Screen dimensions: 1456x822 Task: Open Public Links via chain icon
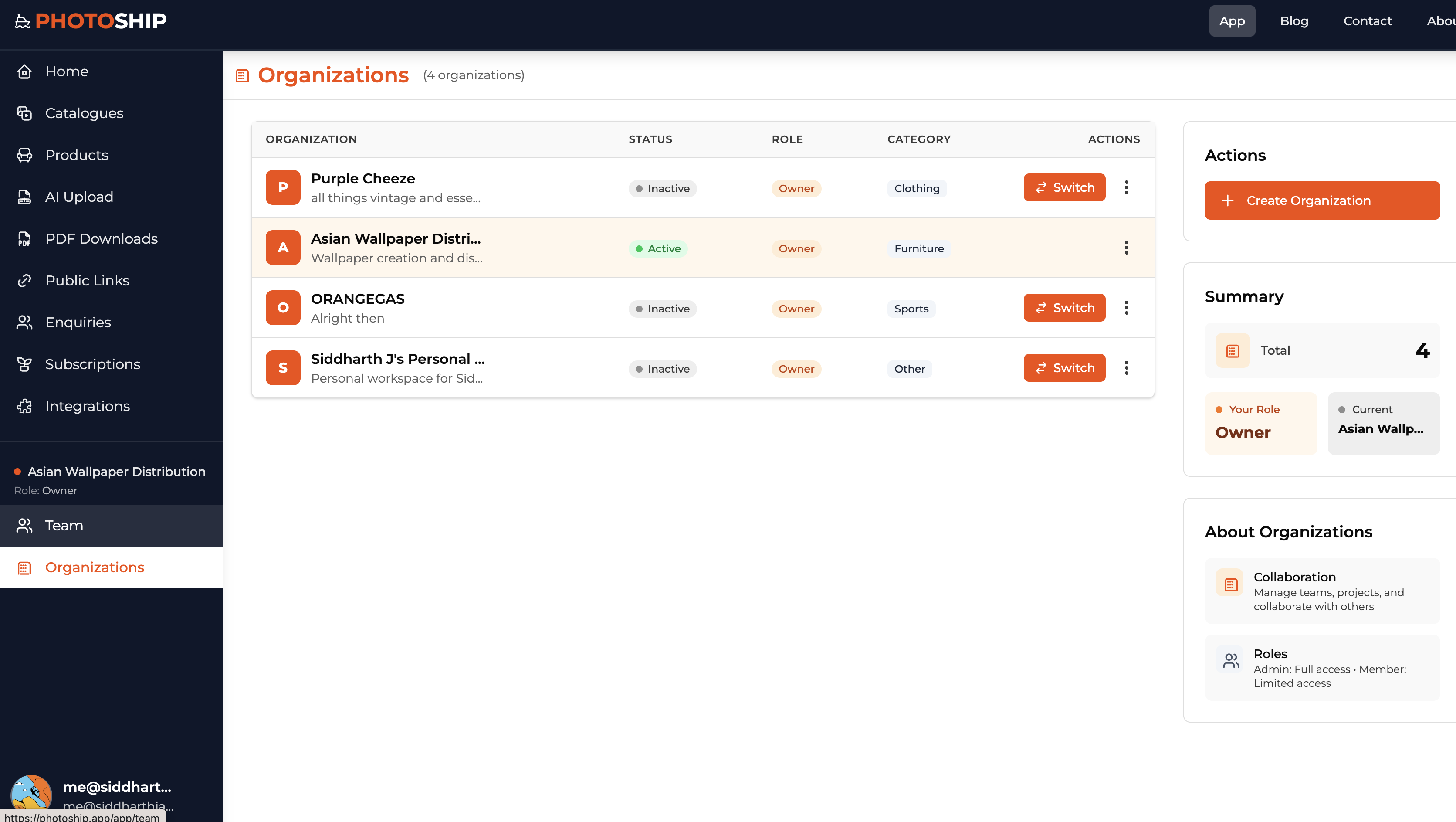(x=24, y=281)
